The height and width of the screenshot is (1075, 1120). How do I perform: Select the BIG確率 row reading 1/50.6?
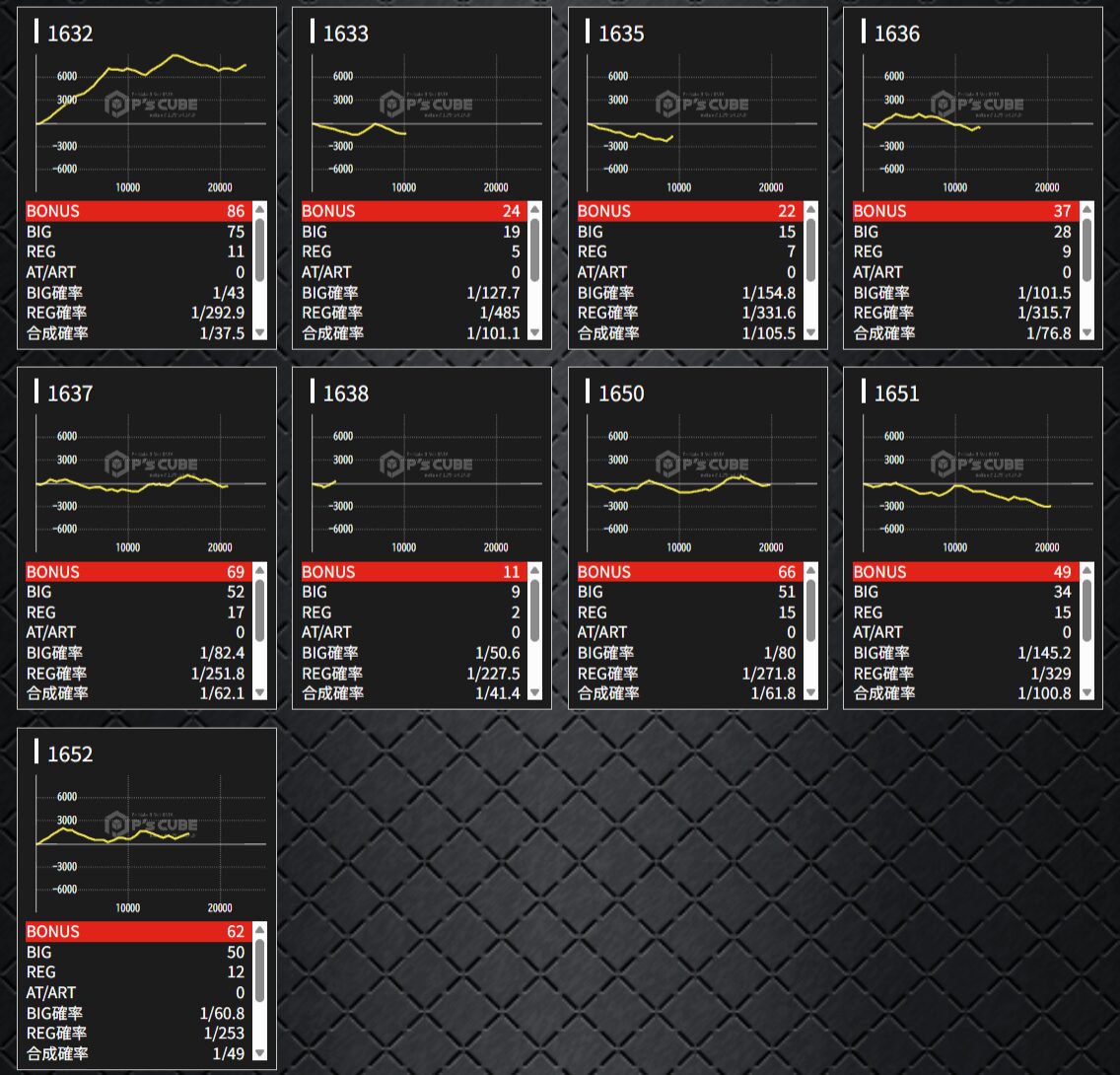(410, 653)
